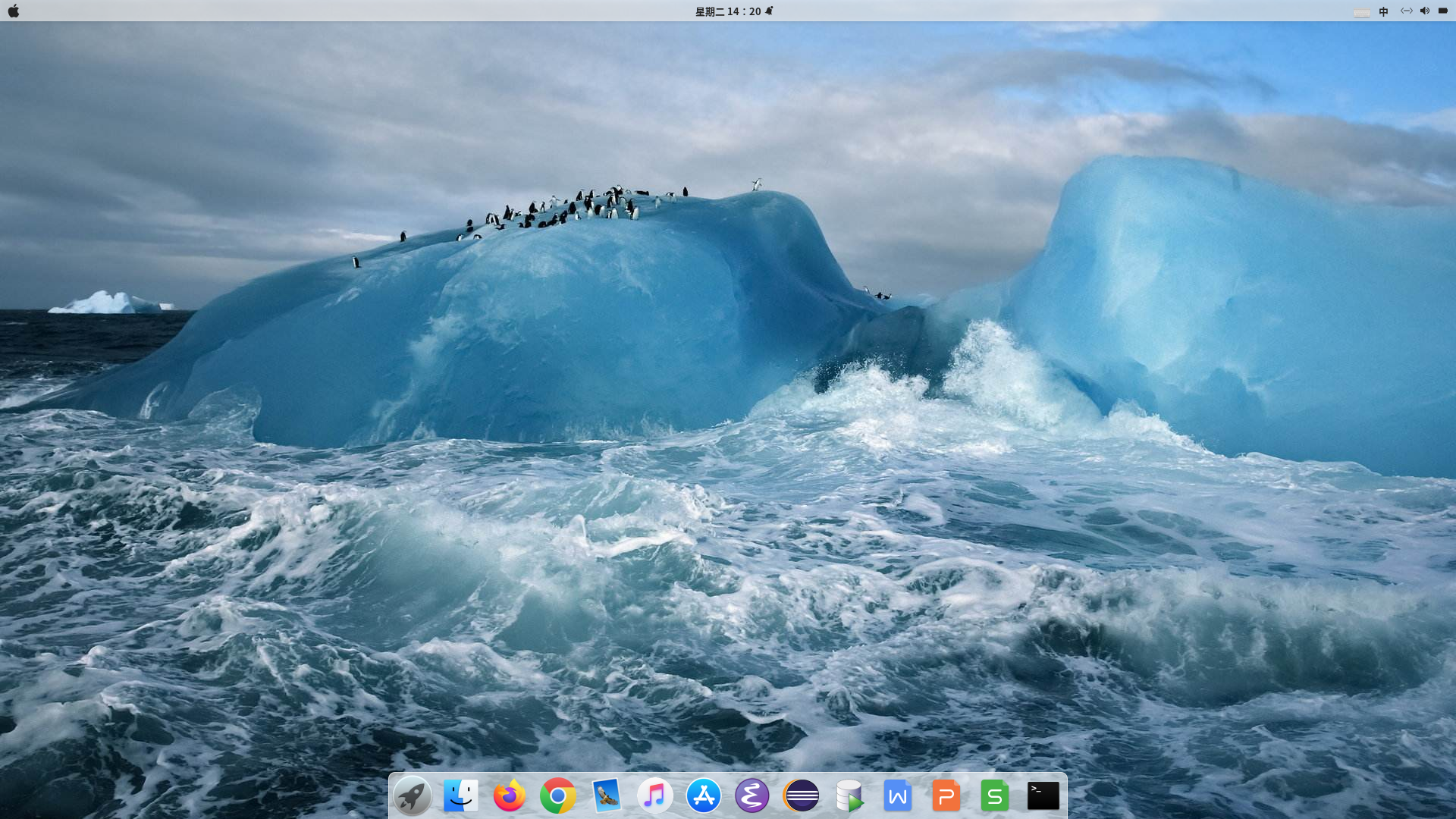Open the volume speaker icon
The width and height of the screenshot is (1456, 819).
coord(1425,11)
